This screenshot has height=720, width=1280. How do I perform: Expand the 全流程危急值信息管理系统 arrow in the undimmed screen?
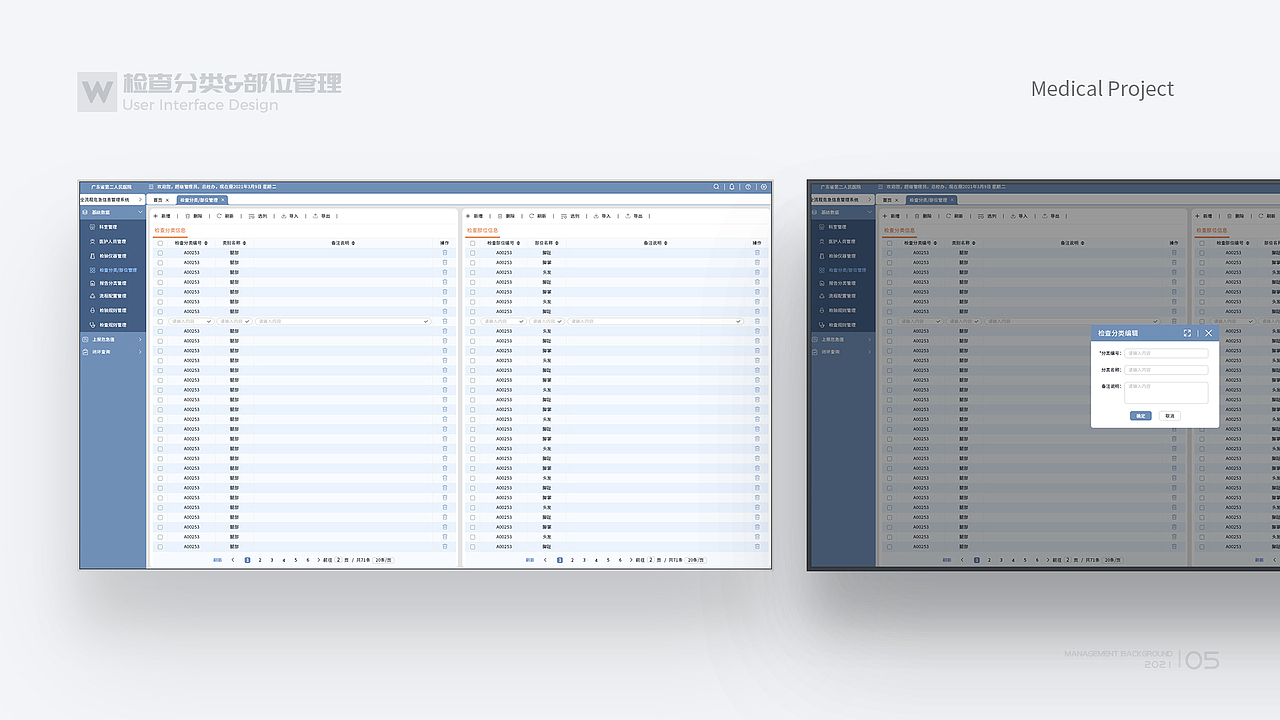[140, 200]
